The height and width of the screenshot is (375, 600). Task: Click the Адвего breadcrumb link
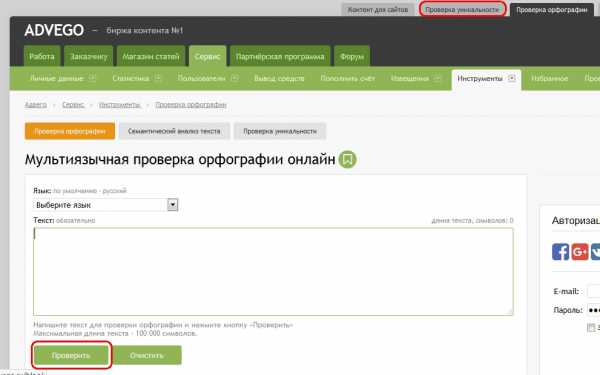36,104
